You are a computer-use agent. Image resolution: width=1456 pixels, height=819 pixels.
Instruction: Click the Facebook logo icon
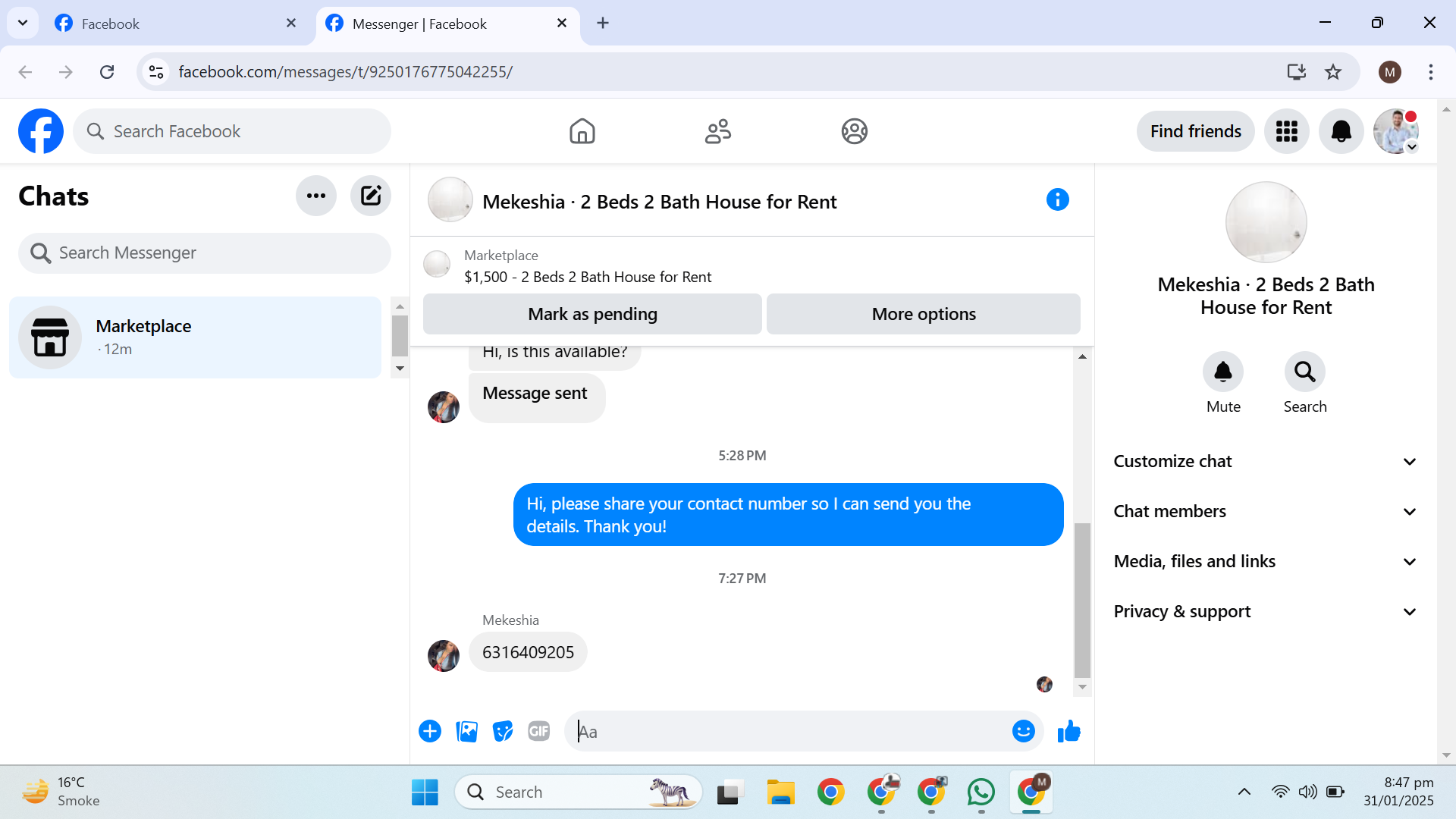[x=41, y=131]
